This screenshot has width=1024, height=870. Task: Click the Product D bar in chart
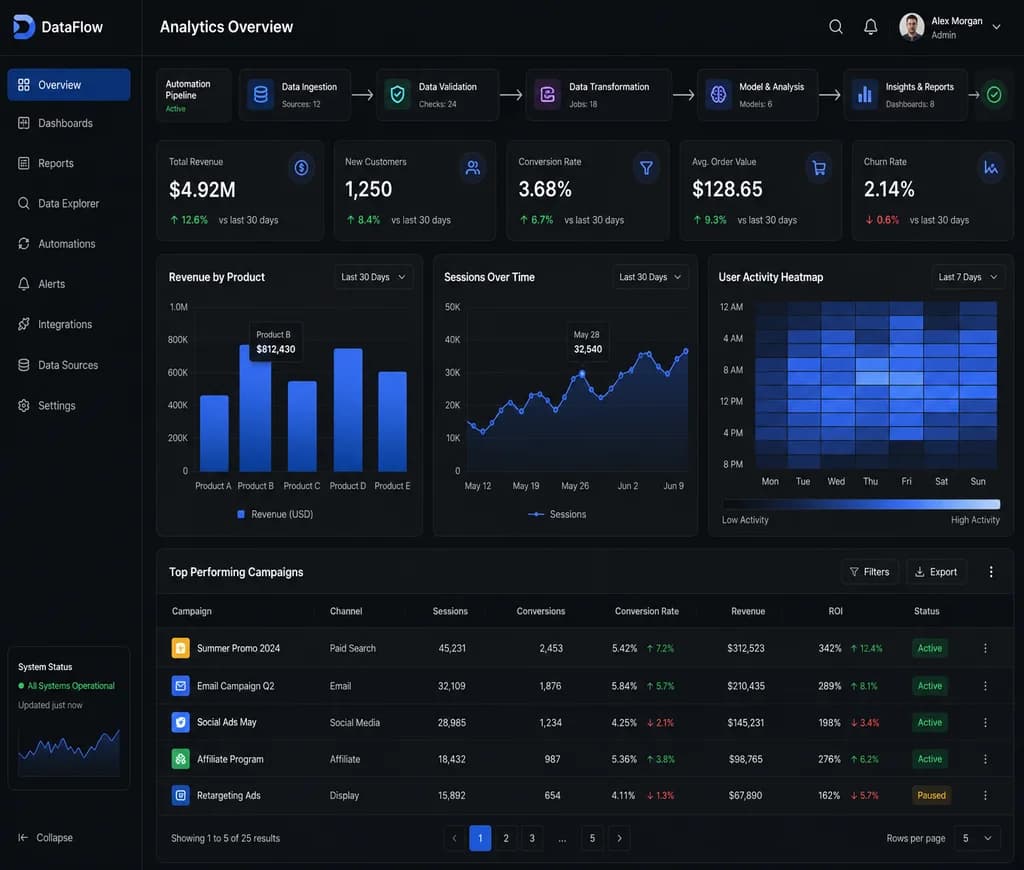tap(348, 410)
